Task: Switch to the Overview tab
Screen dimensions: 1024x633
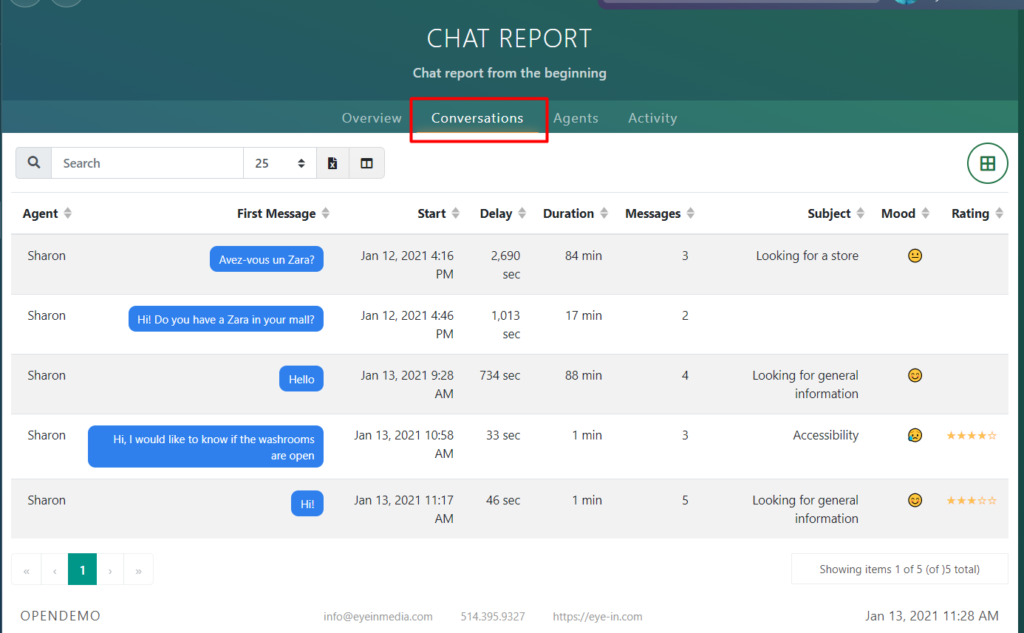Action: 371,118
